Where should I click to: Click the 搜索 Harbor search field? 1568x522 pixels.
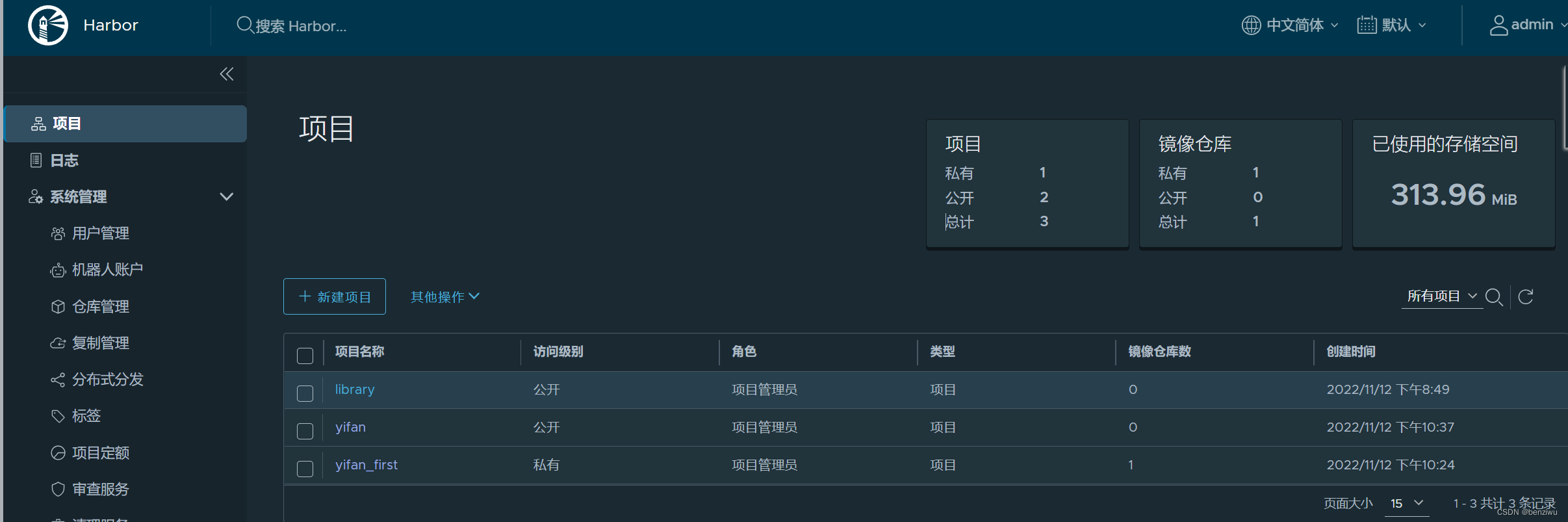click(x=292, y=26)
